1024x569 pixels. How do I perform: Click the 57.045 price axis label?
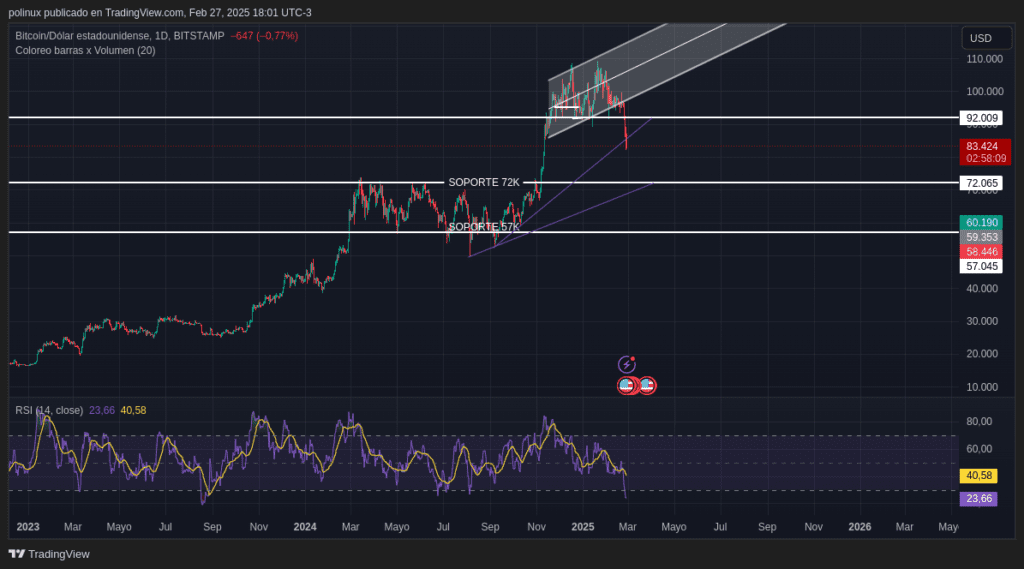(980, 266)
